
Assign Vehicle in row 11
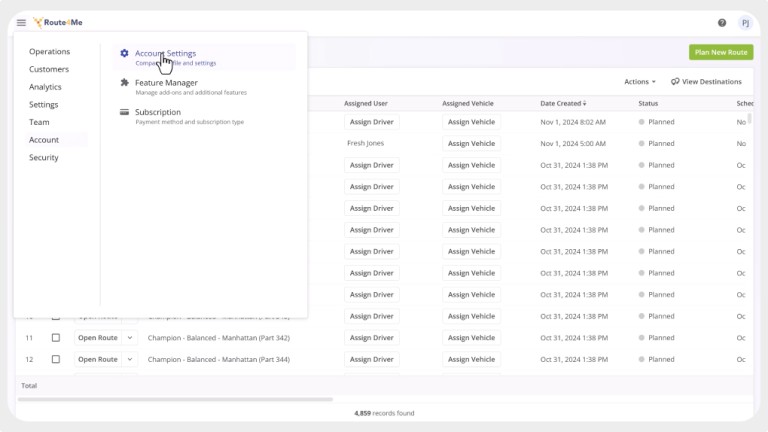(471, 337)
